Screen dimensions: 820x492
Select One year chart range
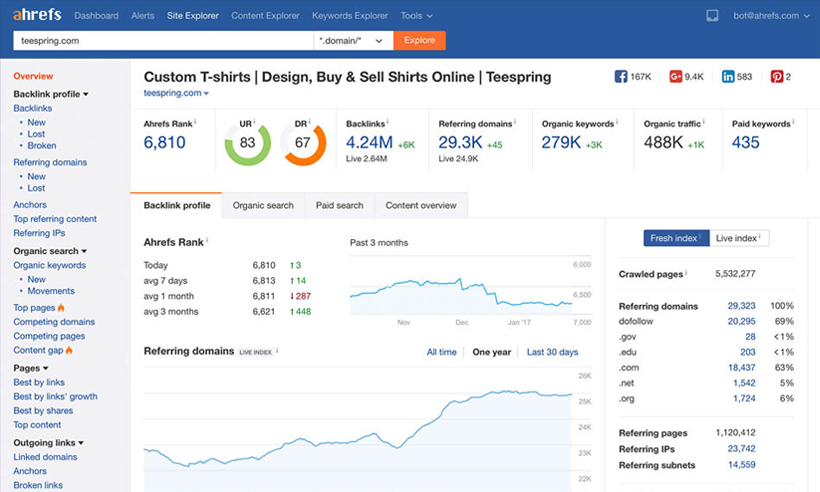point(492,352)
